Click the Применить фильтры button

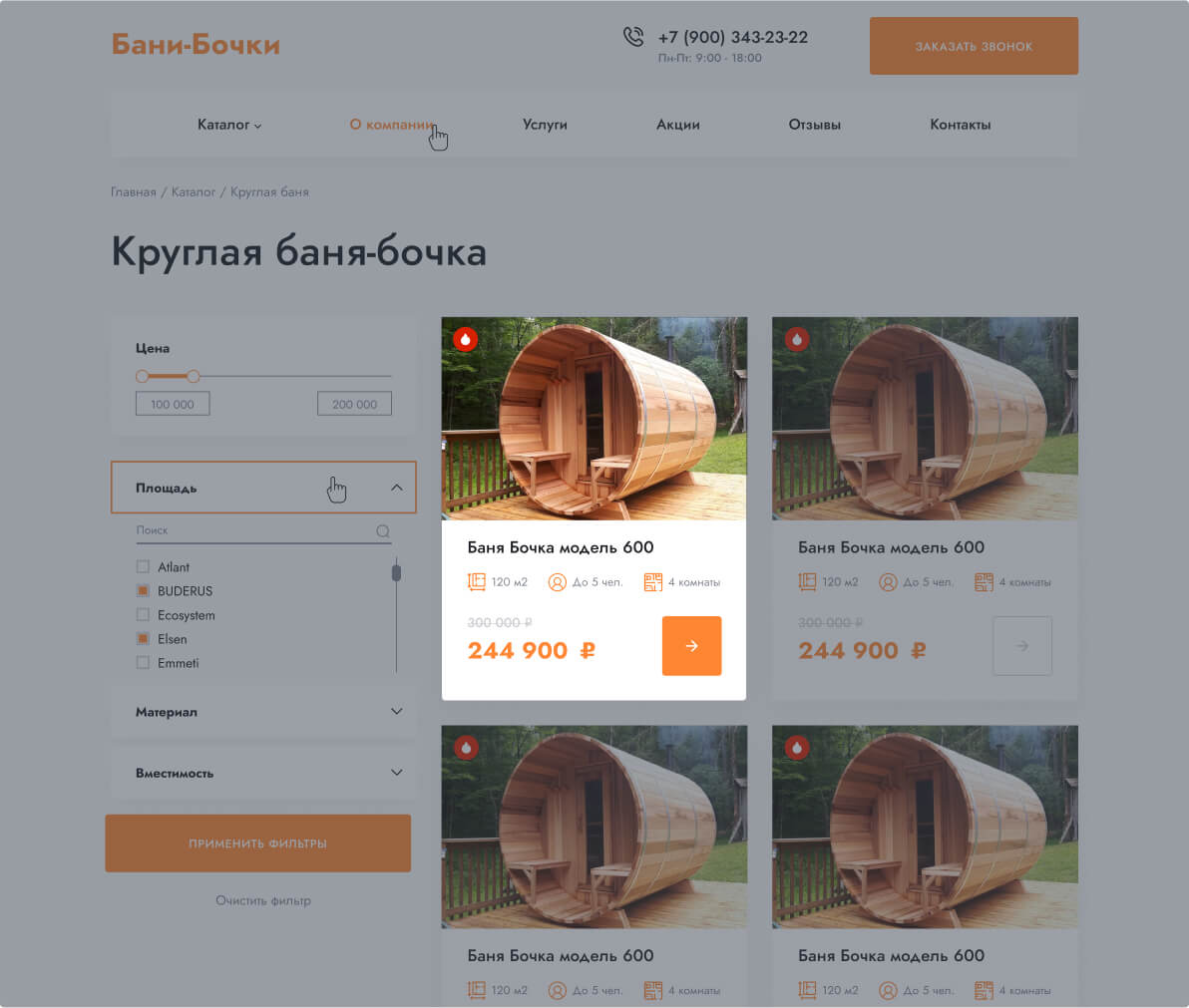coord(257,842)
